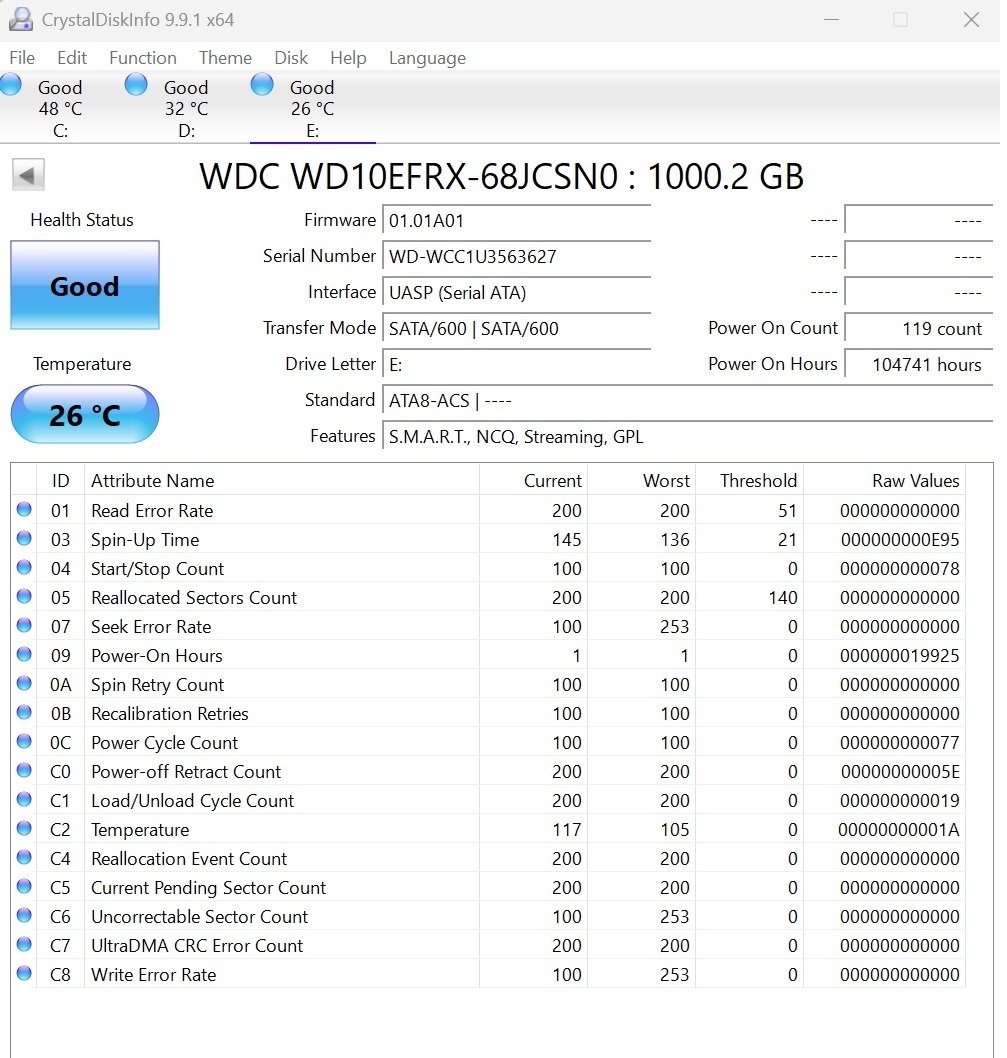Click the Power On Hours 104741 hours field
This screenshot has height=1058, width=1007.
click(919, 365)
